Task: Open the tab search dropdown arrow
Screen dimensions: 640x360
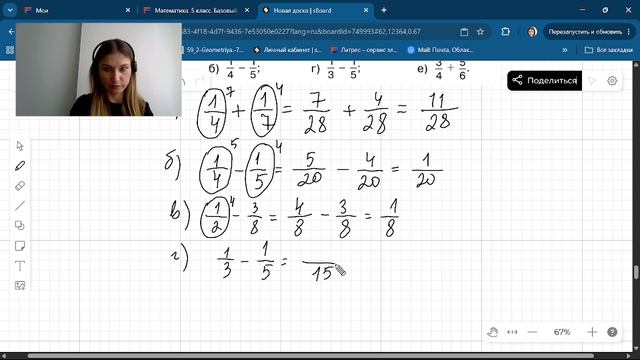Action: point(10,10)
